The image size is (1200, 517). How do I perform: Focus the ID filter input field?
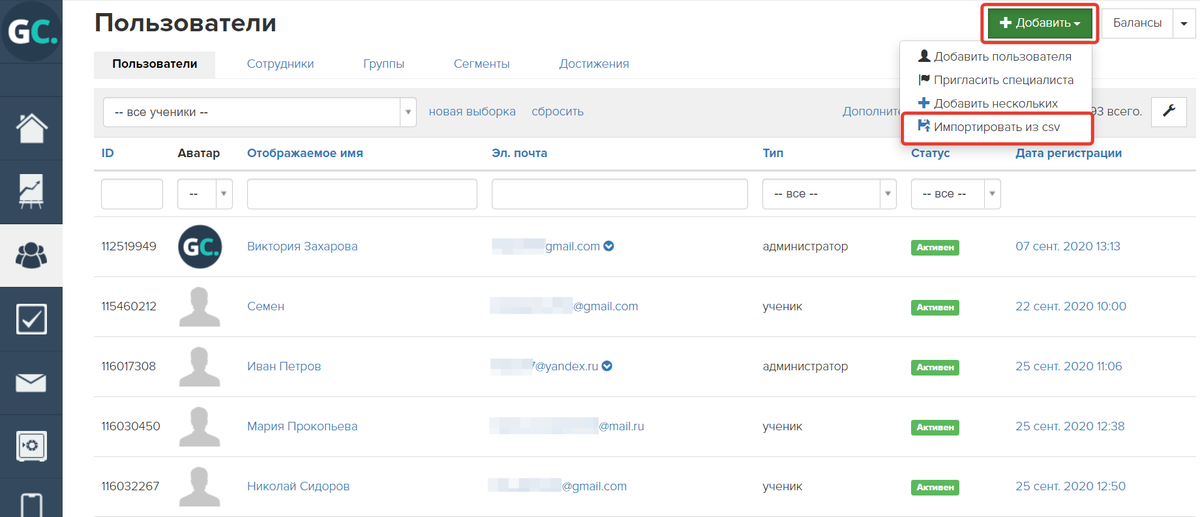click(132, 194)
